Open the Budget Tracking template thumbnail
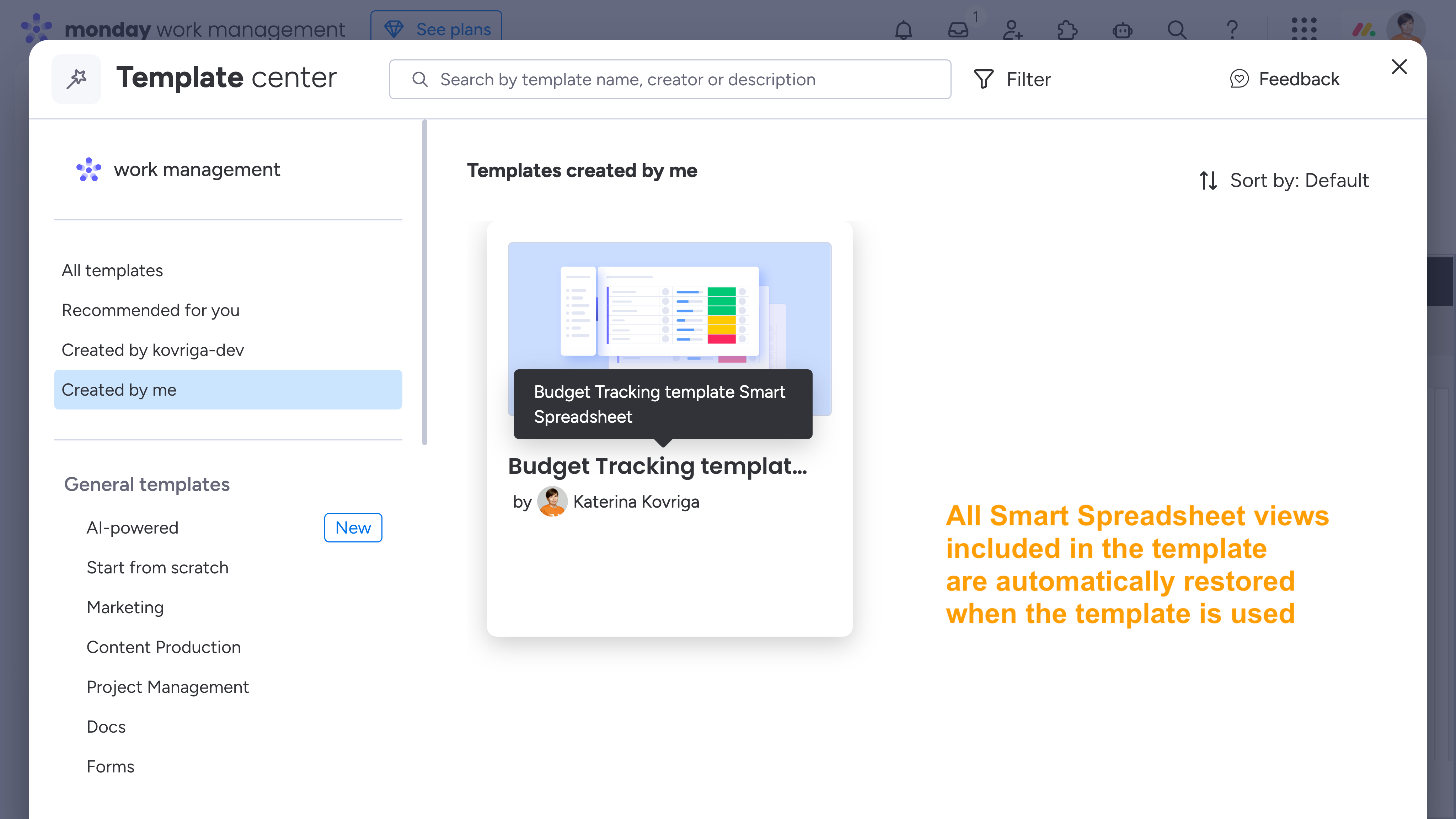The height and width of the screenshot is (819, 1456). [x=670, y=329]
